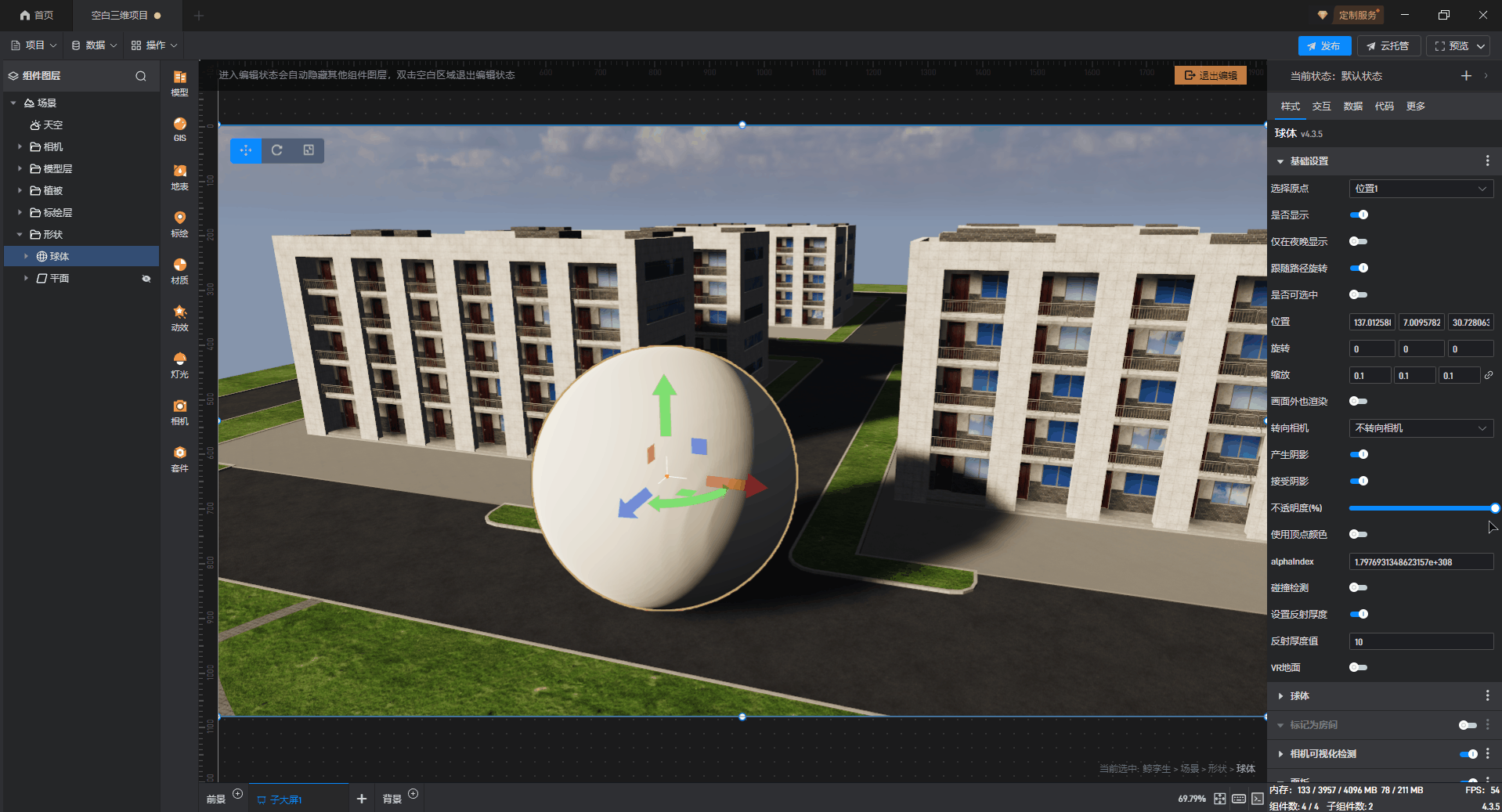Image resolution: width=1502 pixels, height=812 pixels.
Task: Collapse the 基础设置 section
Action: (x=1280, y=161)
